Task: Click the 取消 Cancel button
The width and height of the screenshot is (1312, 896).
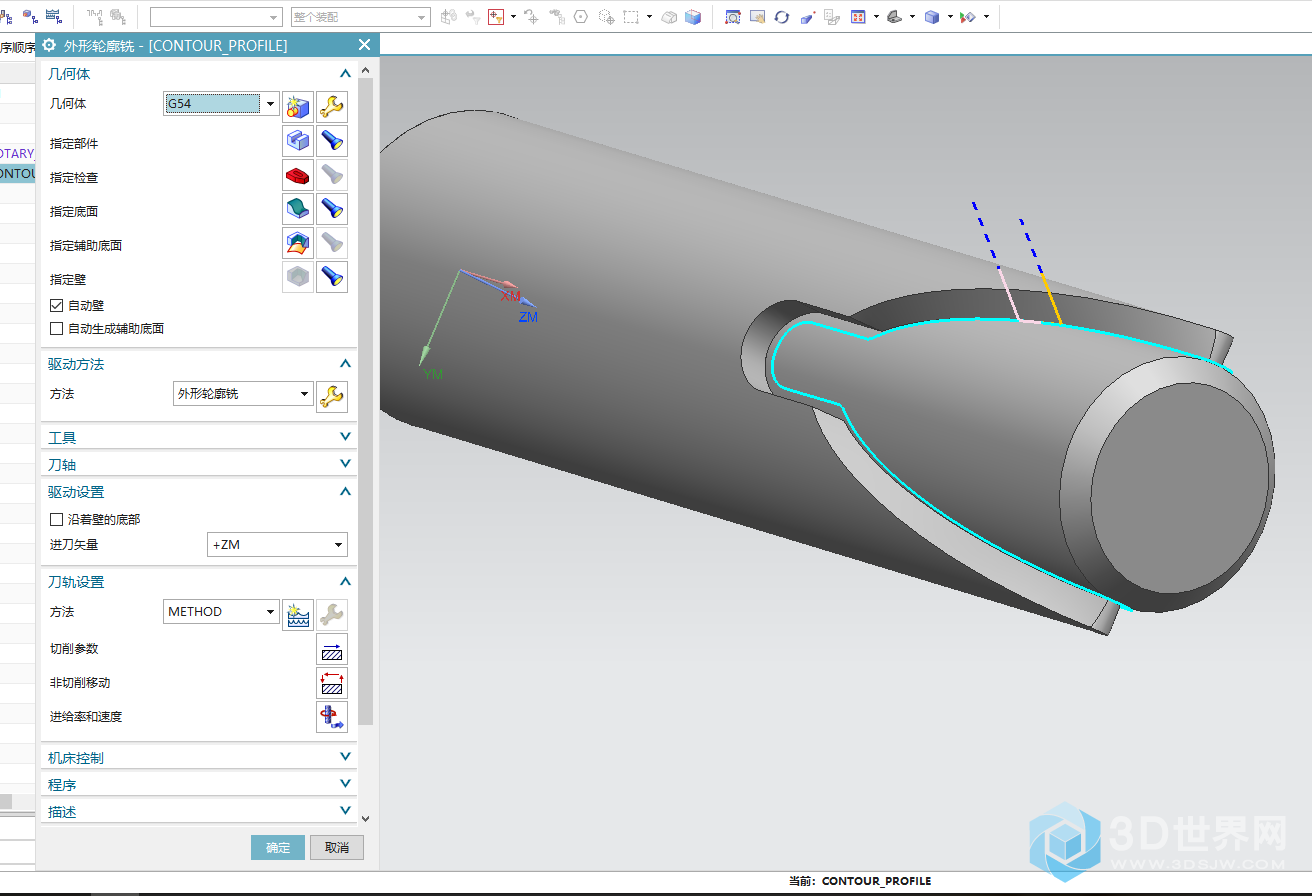Action: 337,848
